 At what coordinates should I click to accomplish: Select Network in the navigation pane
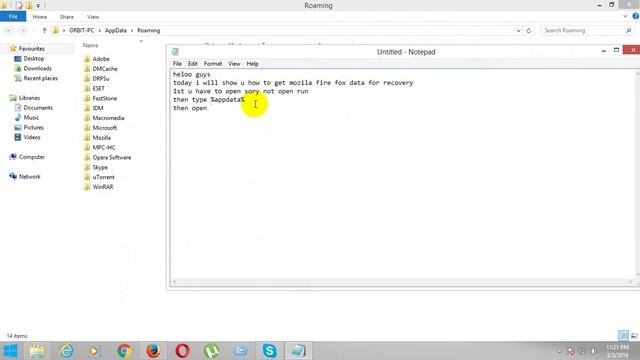click(29, 176)
